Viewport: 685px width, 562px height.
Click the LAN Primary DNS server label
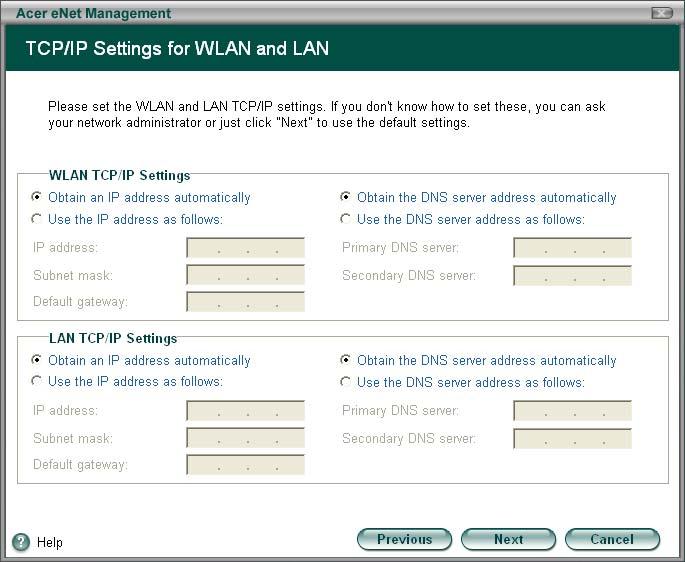pos(400,411)
